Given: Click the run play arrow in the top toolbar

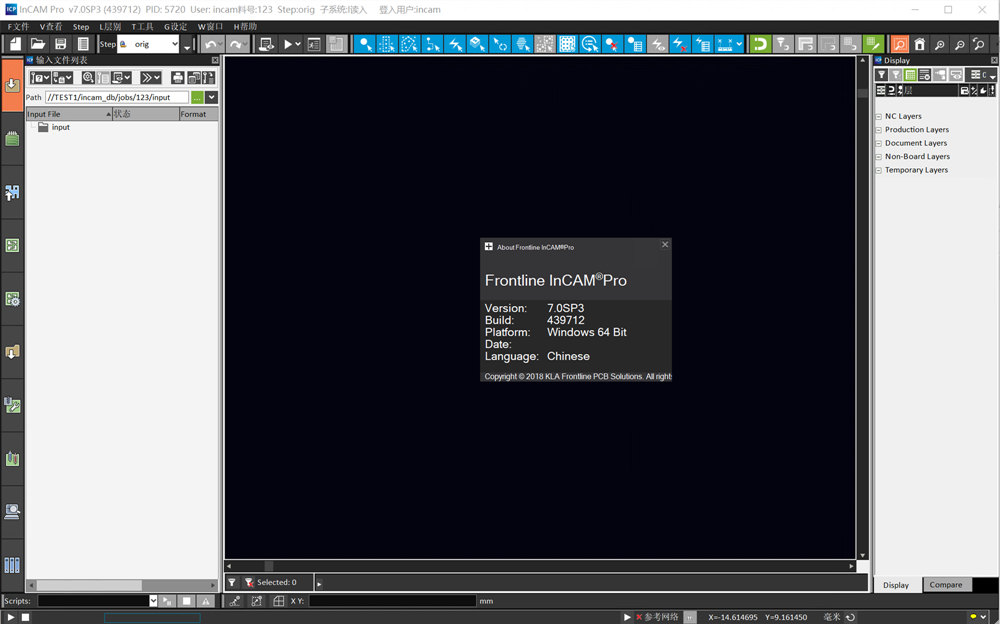Looking at the screenshot, I should click(288, 44).
